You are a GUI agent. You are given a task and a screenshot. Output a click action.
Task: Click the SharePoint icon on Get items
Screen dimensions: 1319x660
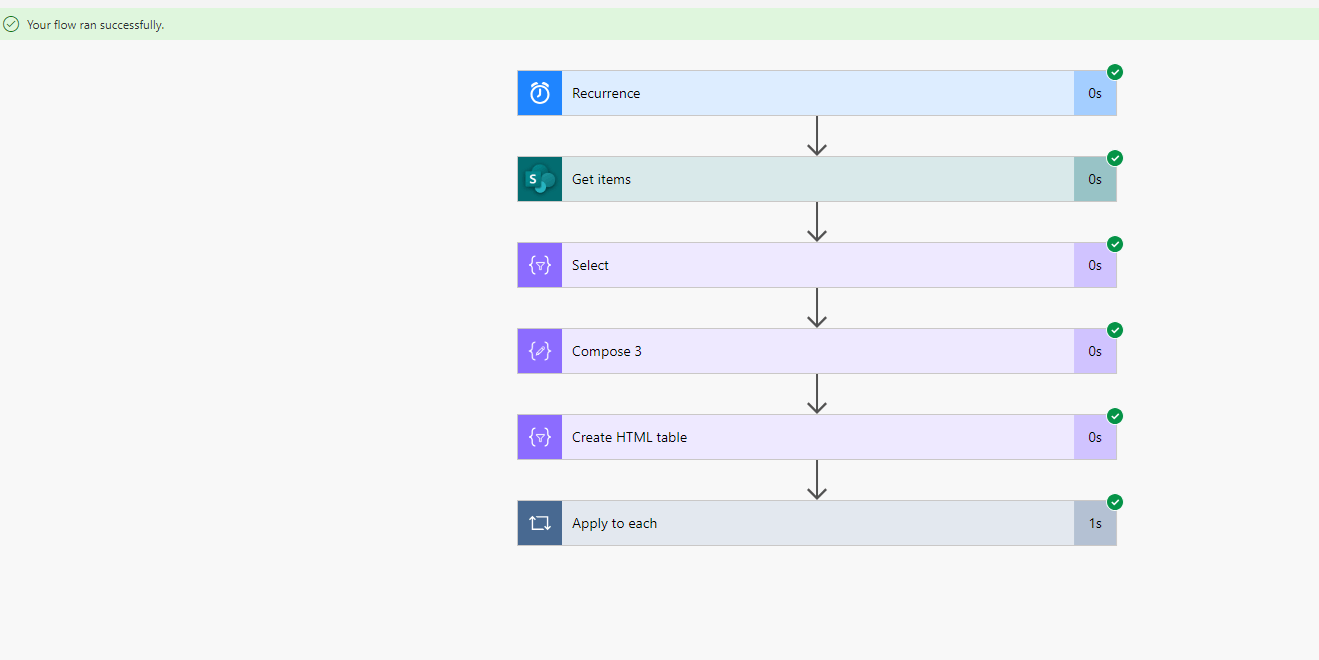540,179
